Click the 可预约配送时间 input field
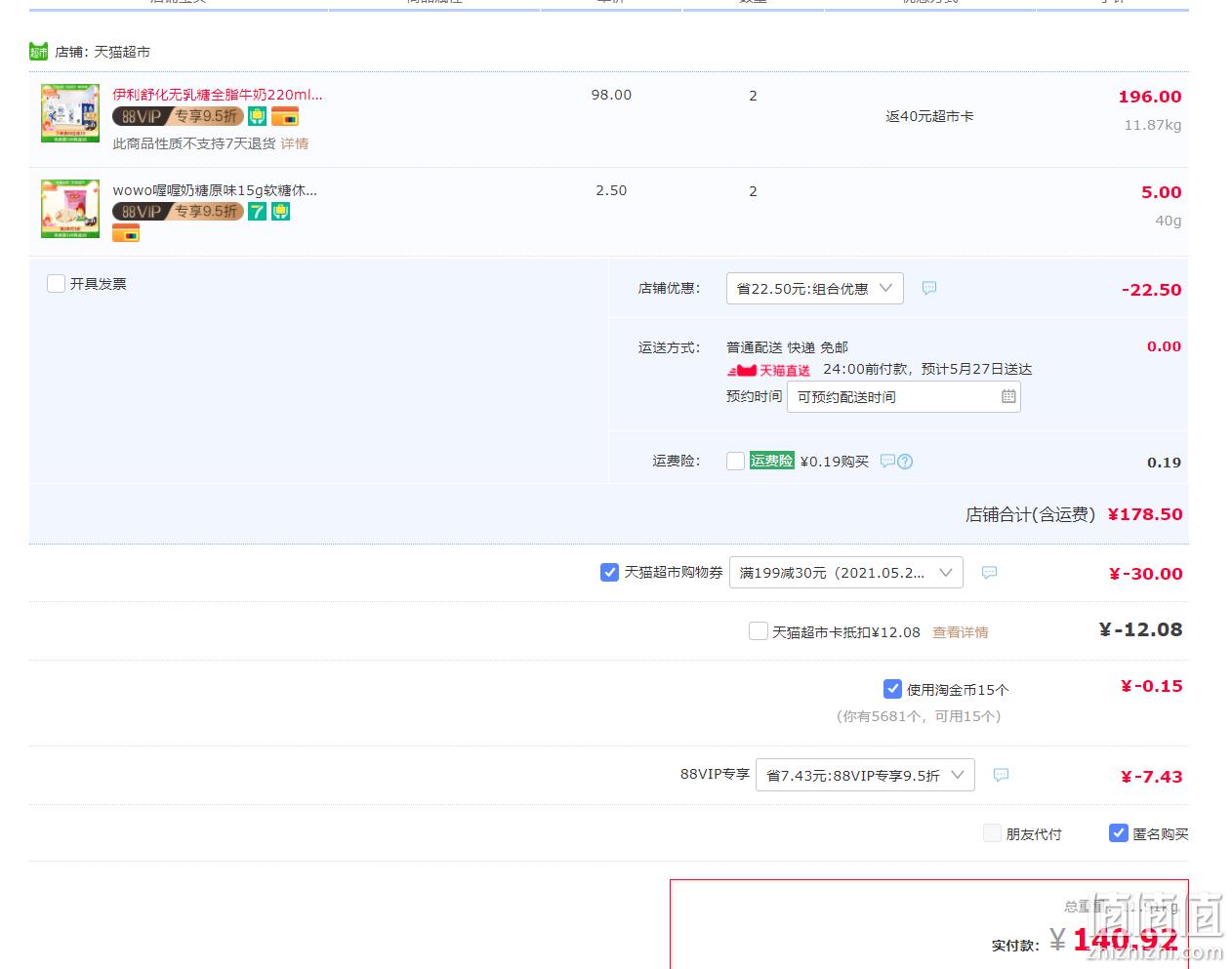This screenshot has width=1232, height=969. [904, 397]
